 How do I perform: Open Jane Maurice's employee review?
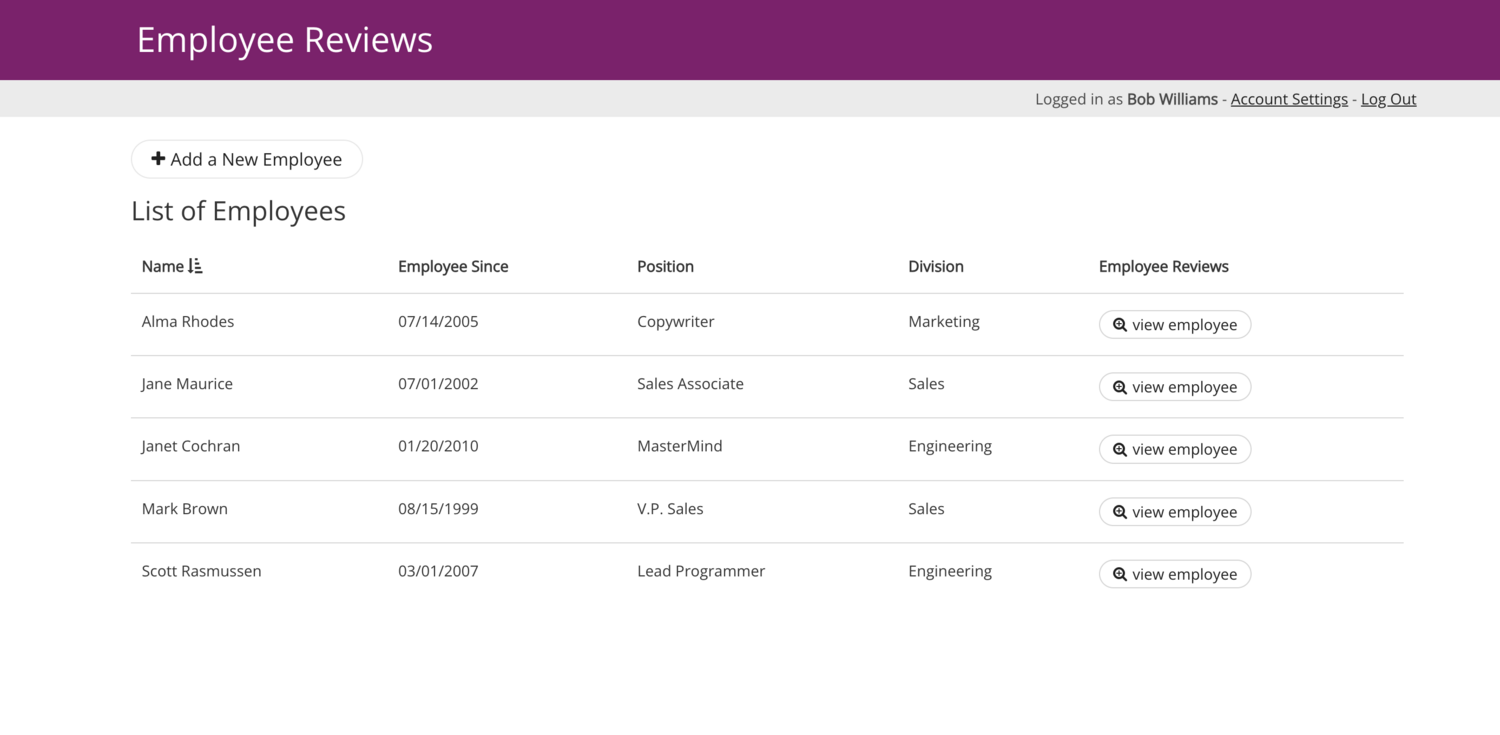coord(1175,386)
